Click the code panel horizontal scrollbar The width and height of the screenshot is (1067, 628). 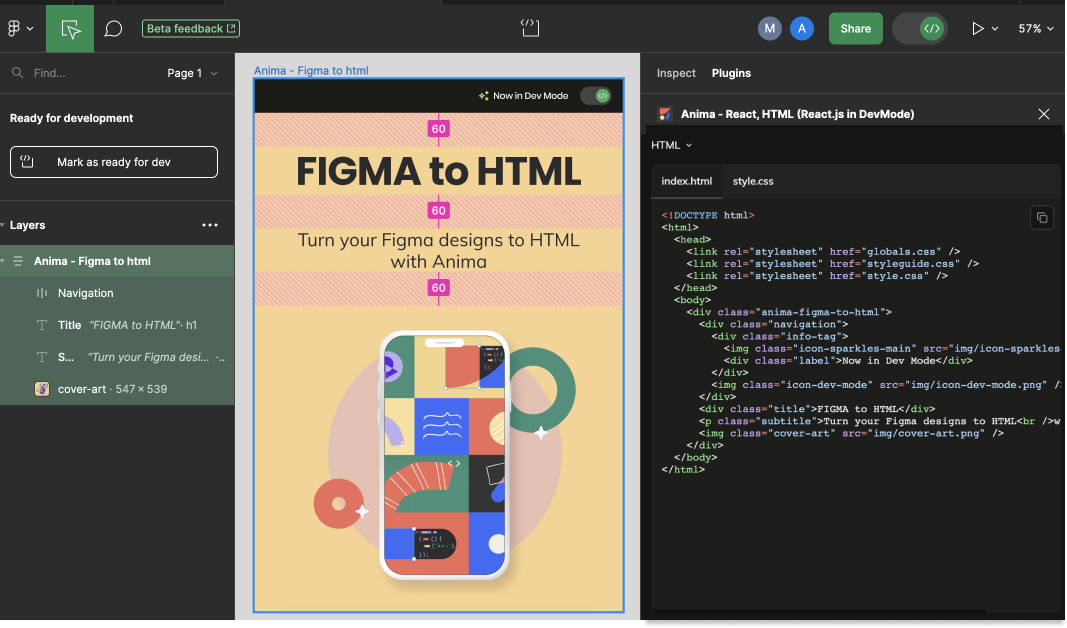pos(819,610)
